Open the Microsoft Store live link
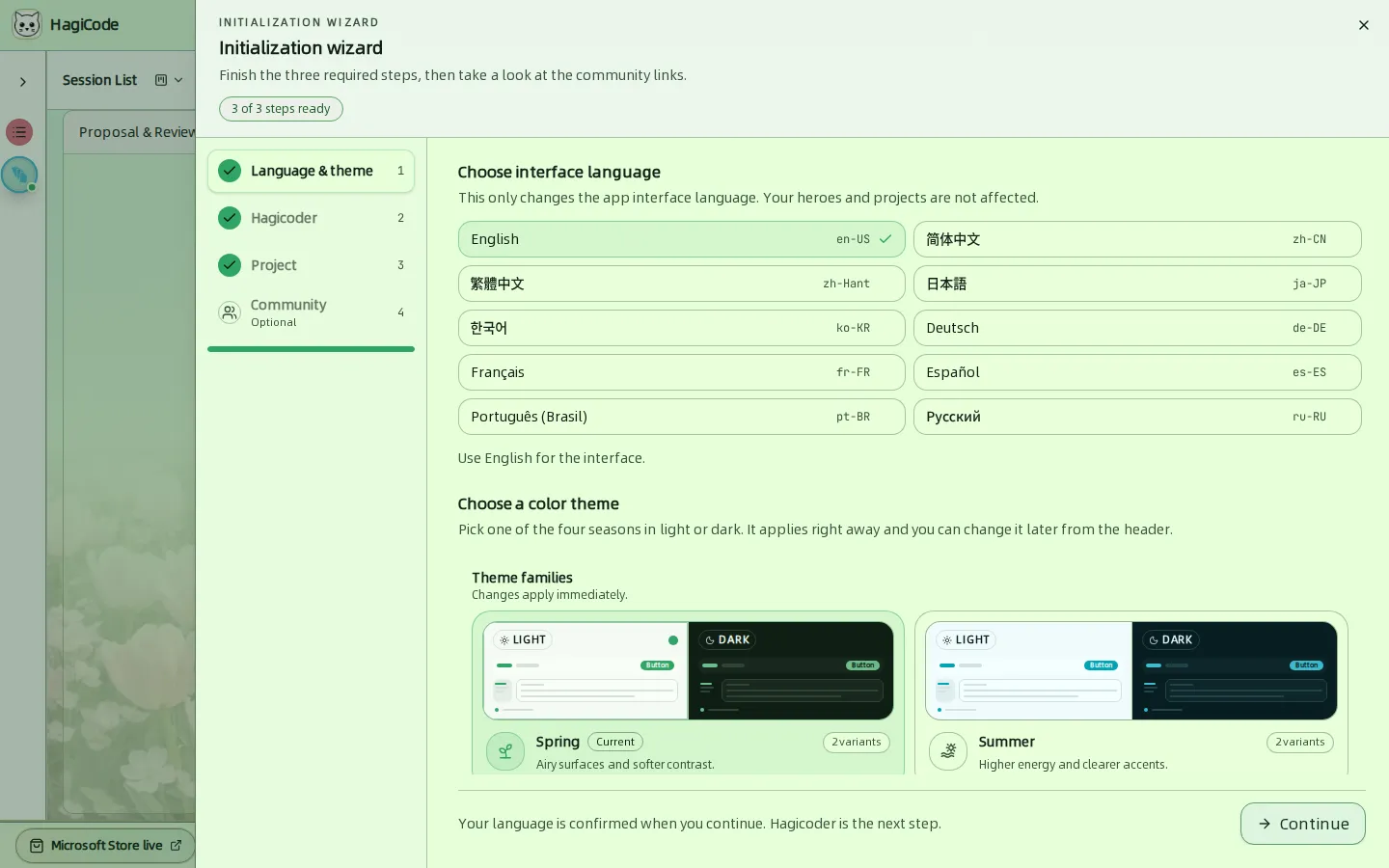The height and width of the screenshot is (868, 1389). click(106, 846)
